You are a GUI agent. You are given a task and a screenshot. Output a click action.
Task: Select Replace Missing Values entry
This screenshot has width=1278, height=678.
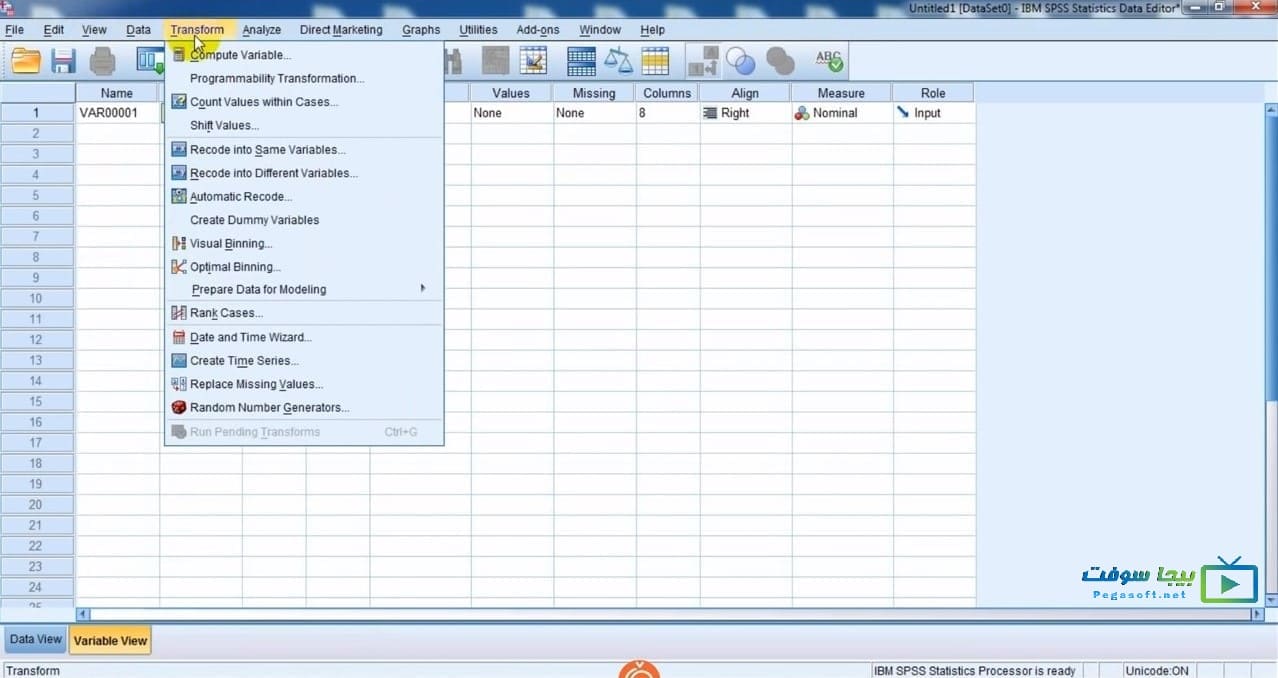pos(304,384)
